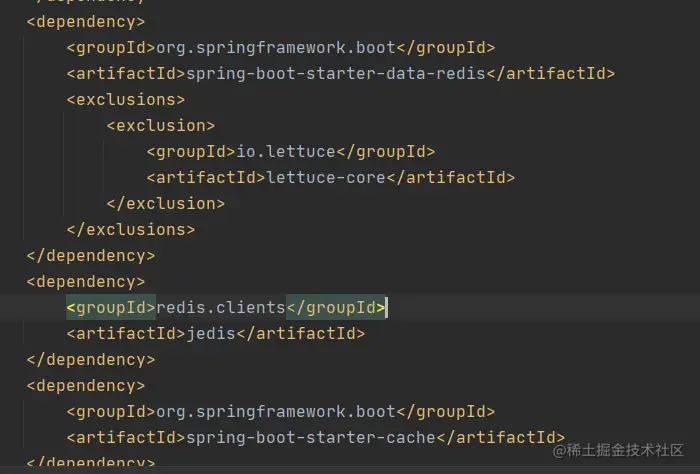The image size is (700, 474).
Task: Click the jedis artifactId line
Action: click(x=216, y=333)
